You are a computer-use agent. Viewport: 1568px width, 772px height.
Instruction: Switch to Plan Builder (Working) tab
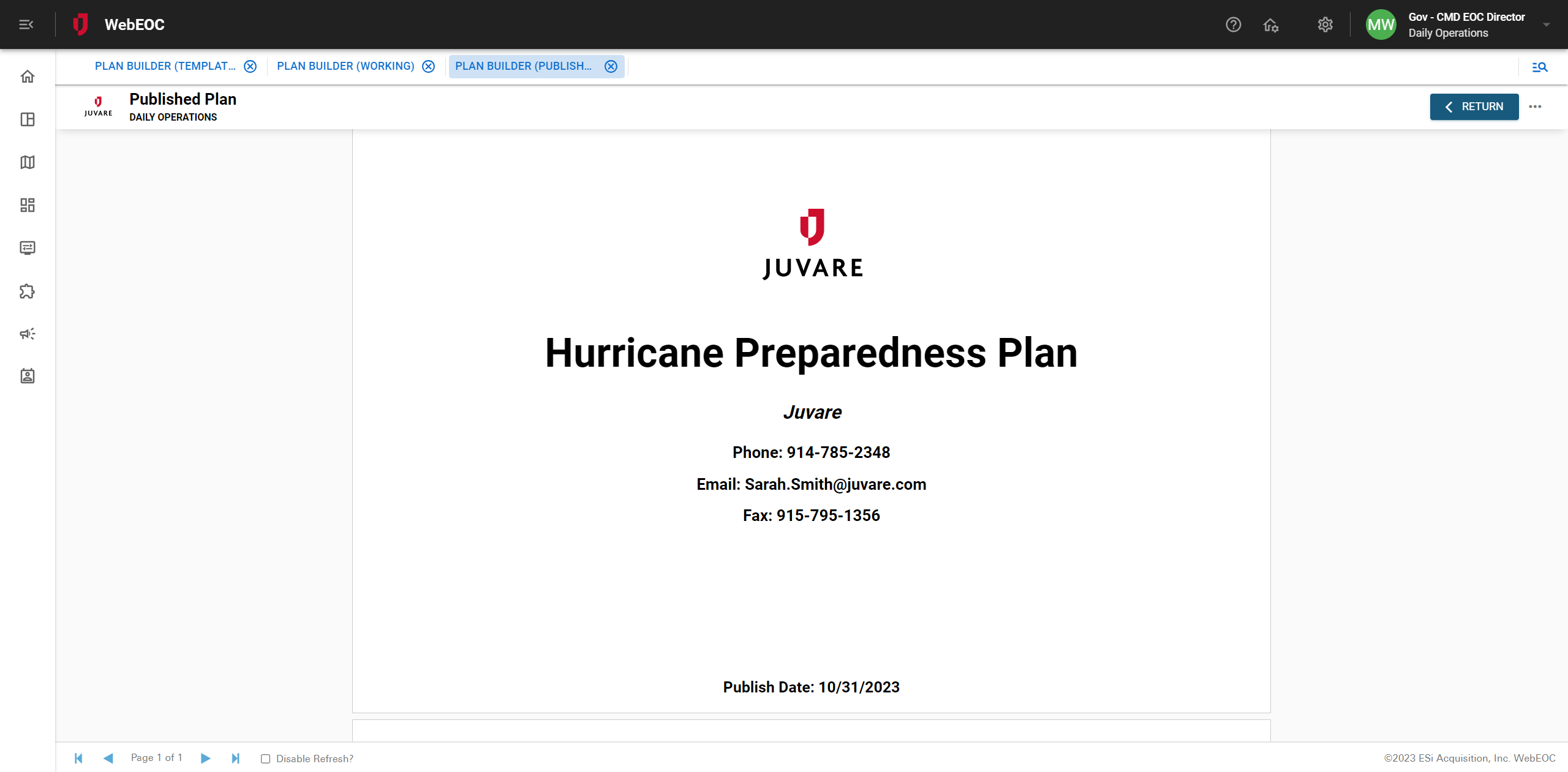[345, 66]
